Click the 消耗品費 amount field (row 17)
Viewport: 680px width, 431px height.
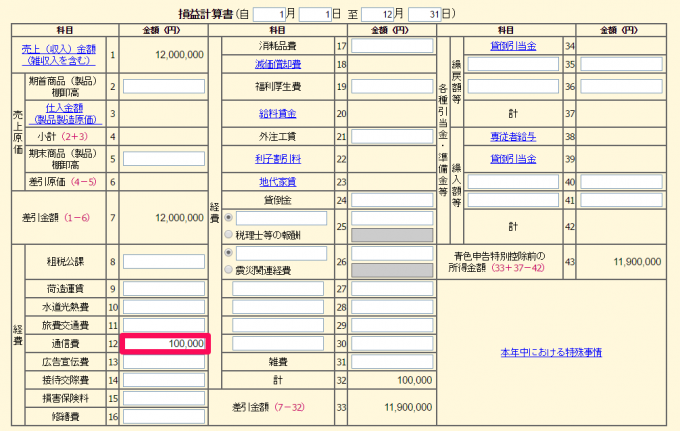(392, 46)
